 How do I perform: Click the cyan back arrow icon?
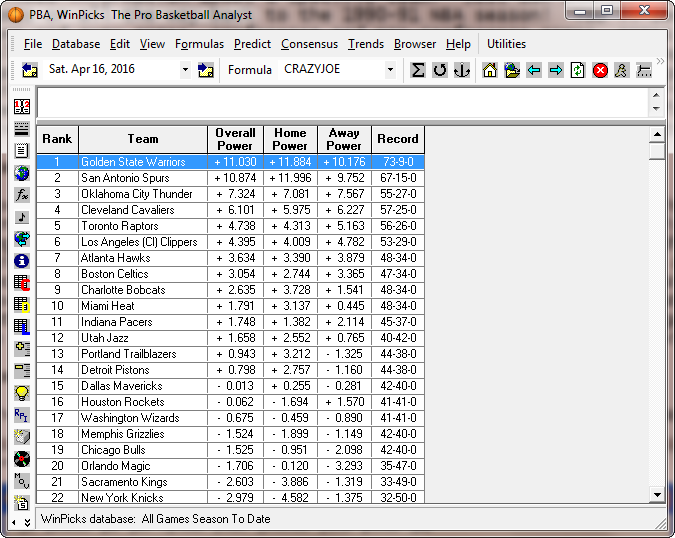point(534,70)
